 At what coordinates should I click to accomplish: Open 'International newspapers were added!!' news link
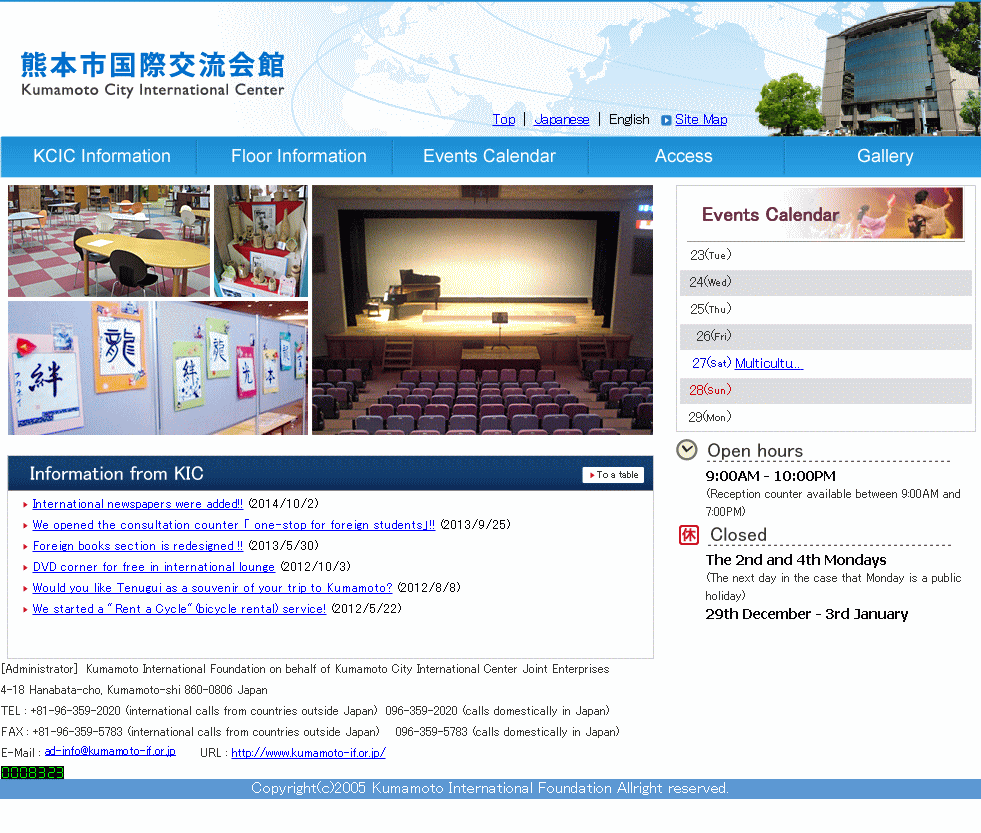tap(138, 504)
